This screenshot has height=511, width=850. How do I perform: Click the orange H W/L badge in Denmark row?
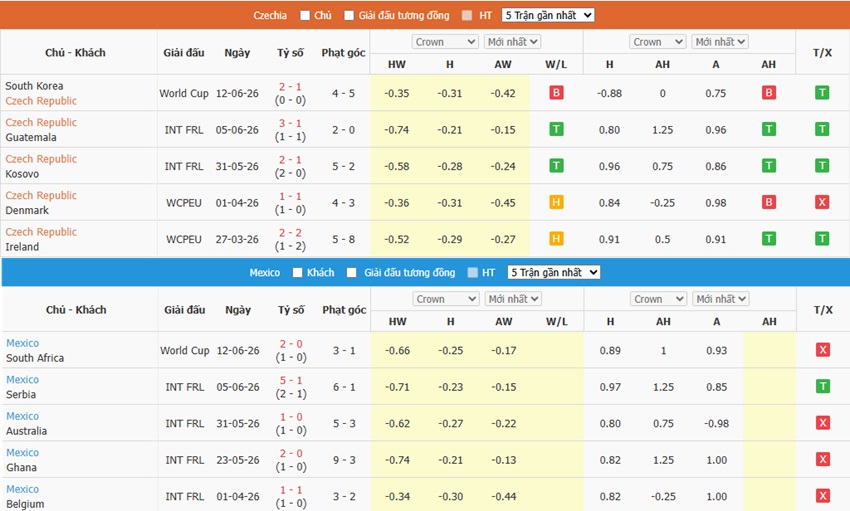(556, 202)
